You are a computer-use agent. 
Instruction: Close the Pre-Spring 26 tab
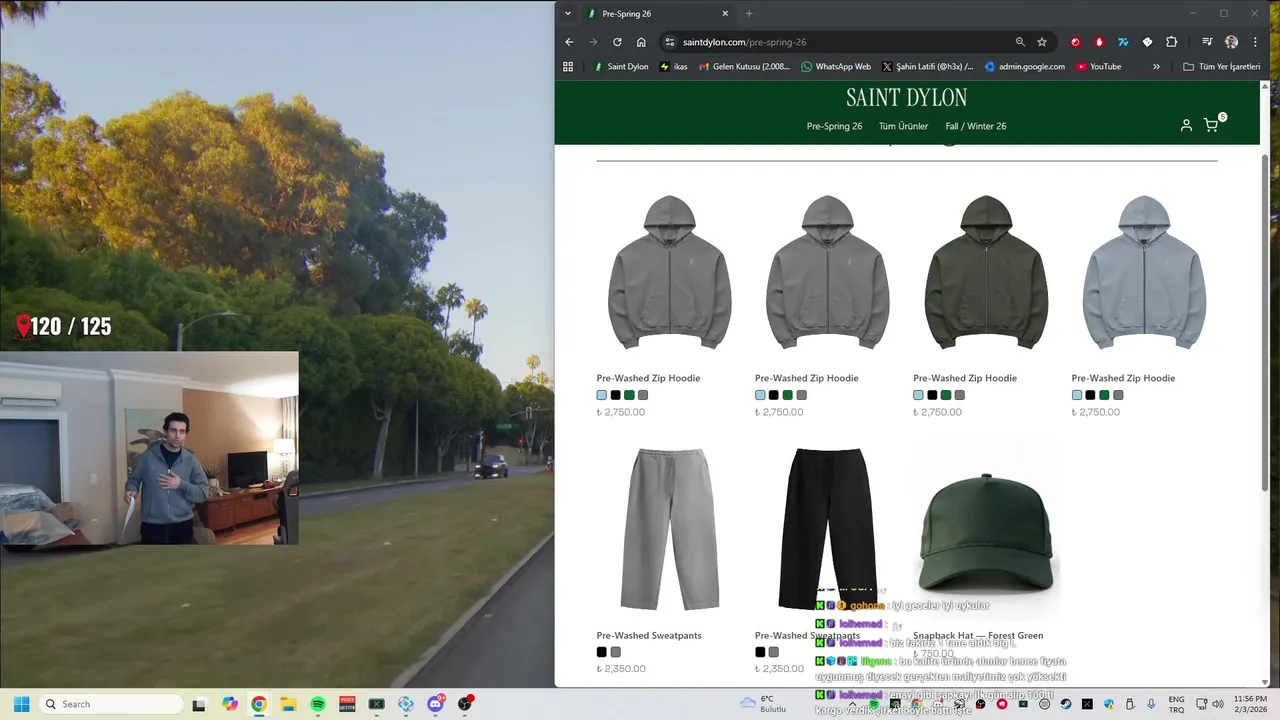pyautogui.click(x=725, y=13)
